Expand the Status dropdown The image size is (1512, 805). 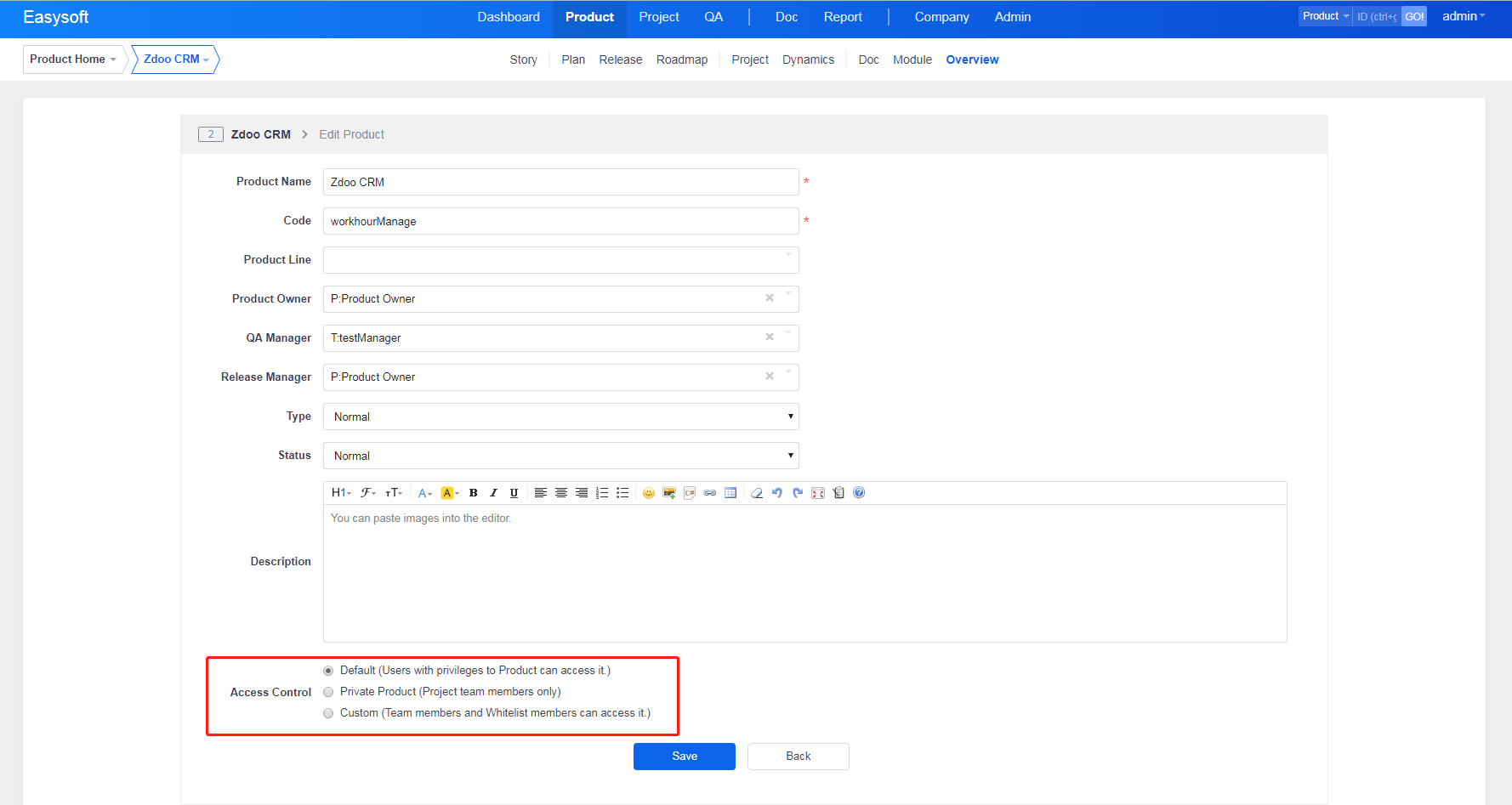[x=560, y=456]
